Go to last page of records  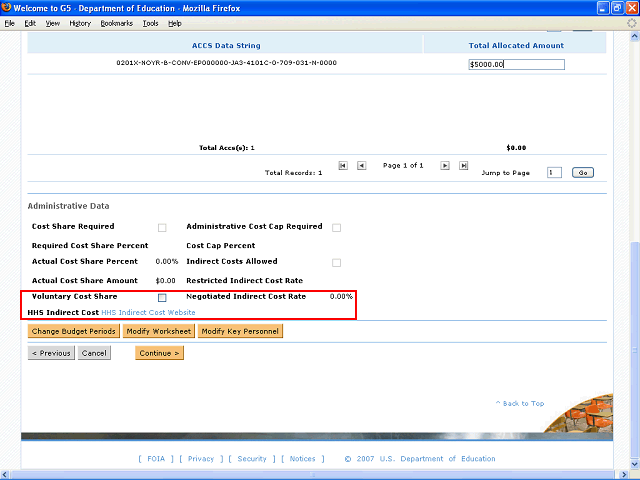pyautogui.click(x=463, y=166)
